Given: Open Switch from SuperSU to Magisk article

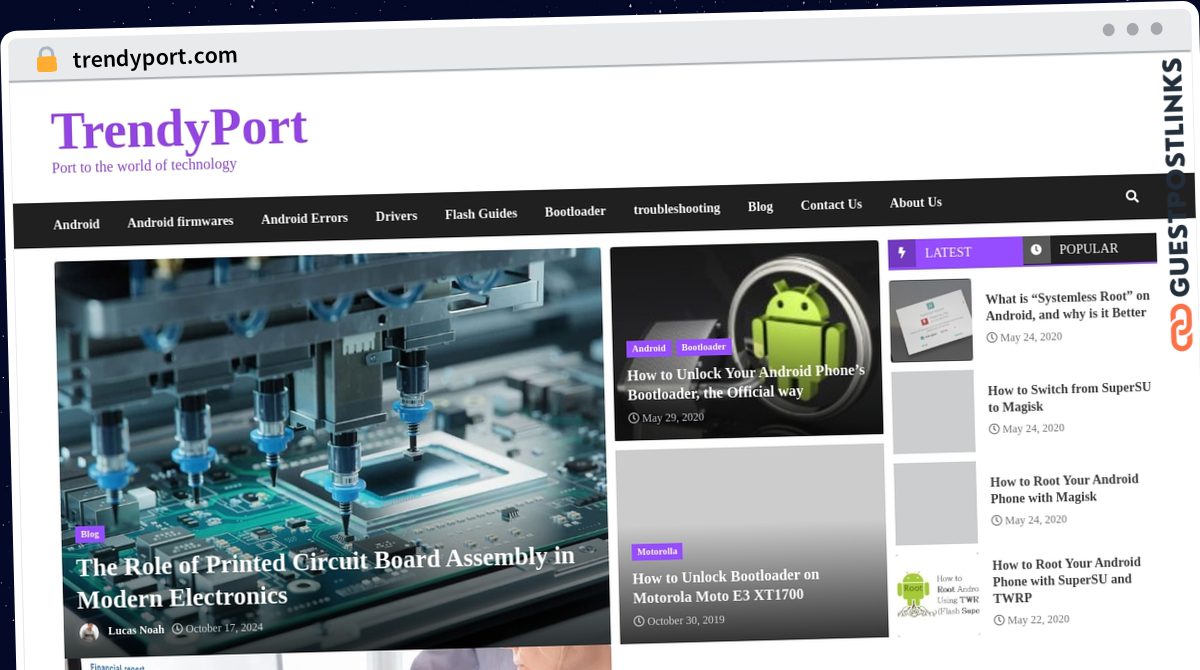Looking at the screenshot, I should pos(1069,397).
